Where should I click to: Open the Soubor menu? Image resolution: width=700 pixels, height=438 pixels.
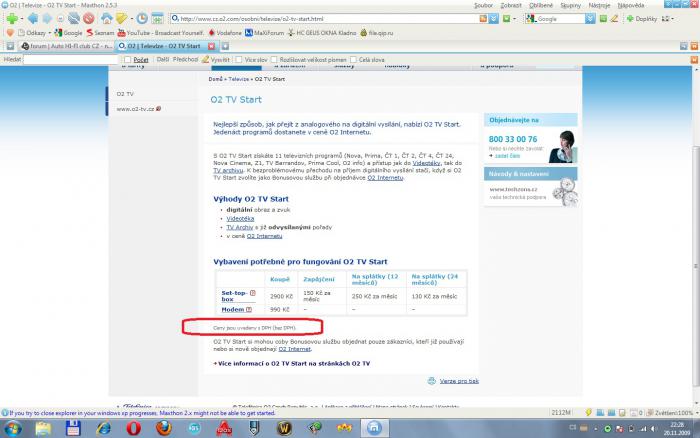[x=483, y=5]
